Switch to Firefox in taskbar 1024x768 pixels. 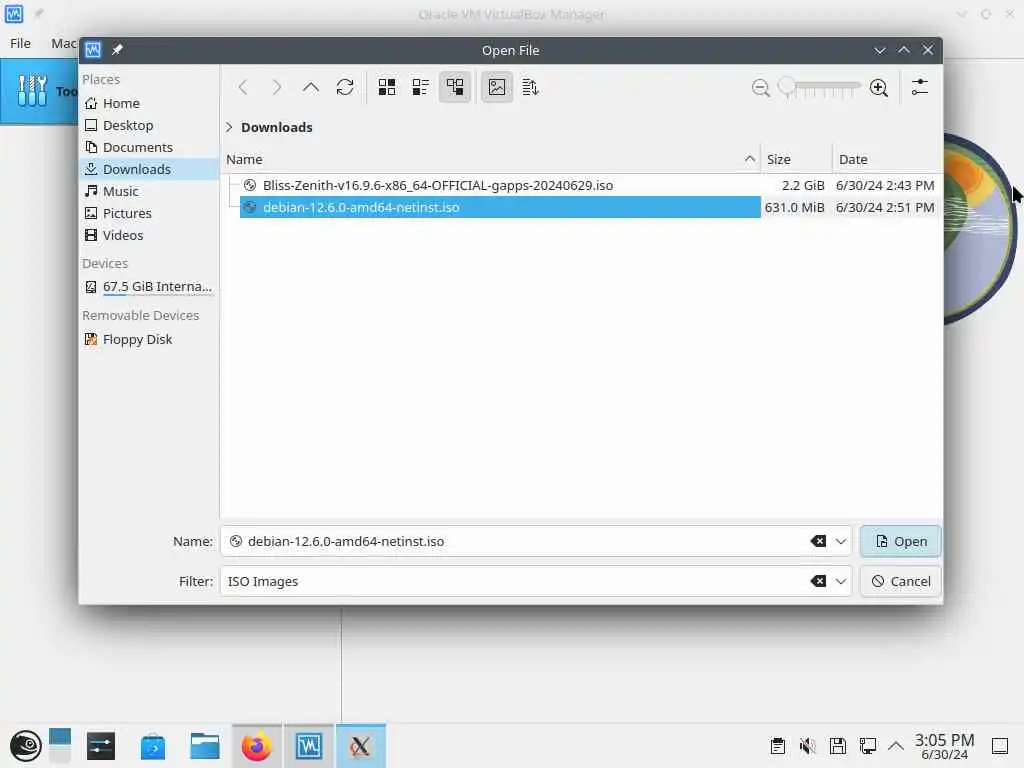click(x=257, y=746)
